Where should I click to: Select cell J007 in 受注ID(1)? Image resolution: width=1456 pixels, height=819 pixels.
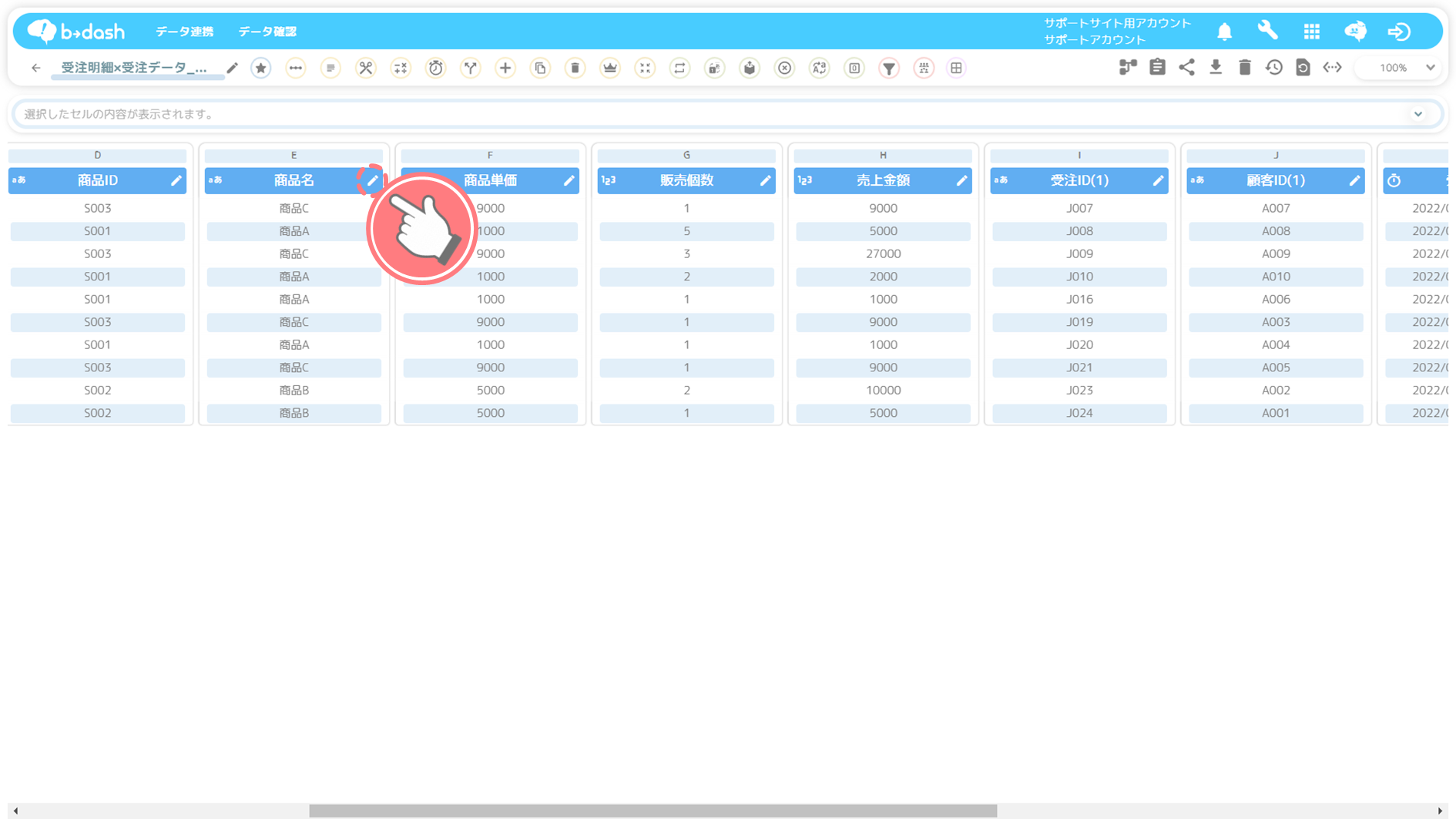(x=1079, y=208)
